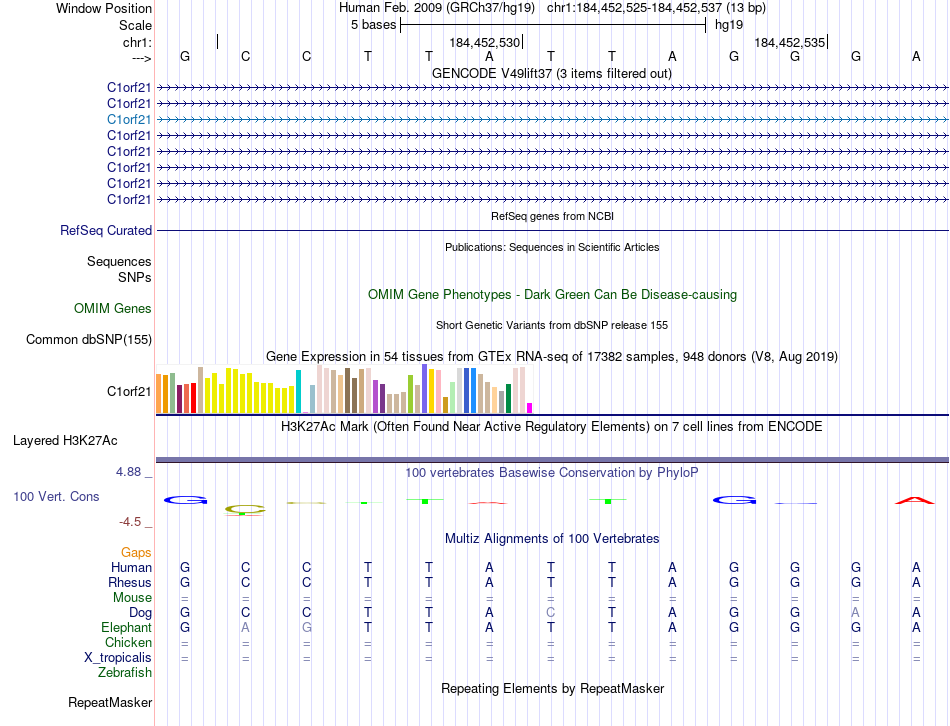Click the Sequences track label

tap(119, 261)
